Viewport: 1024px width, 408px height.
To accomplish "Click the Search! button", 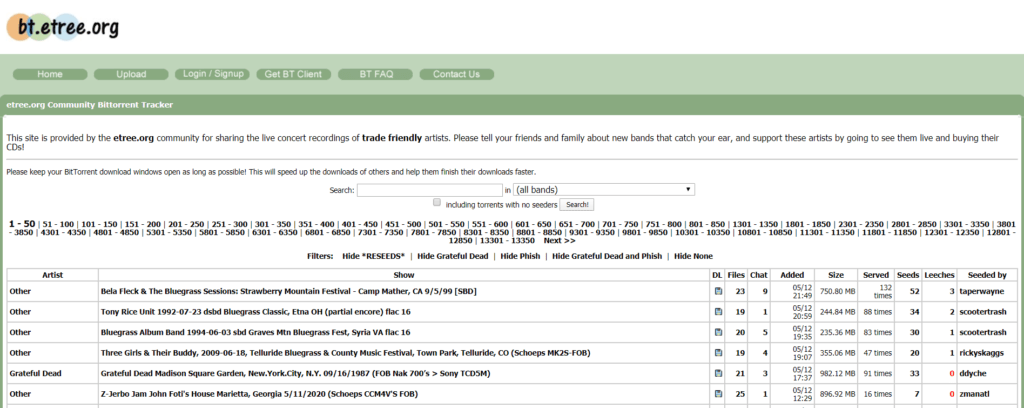I will coord(577,205).
